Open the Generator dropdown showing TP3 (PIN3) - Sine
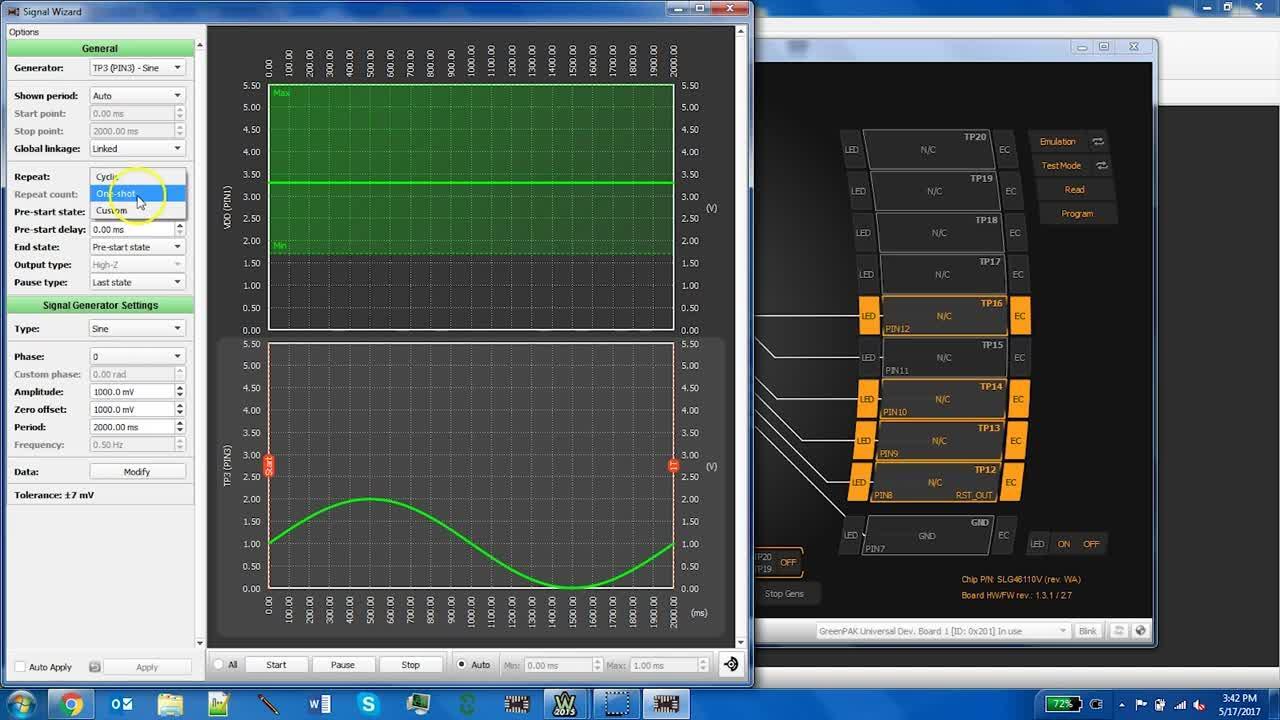1280x720 pixels. [137, 68]
